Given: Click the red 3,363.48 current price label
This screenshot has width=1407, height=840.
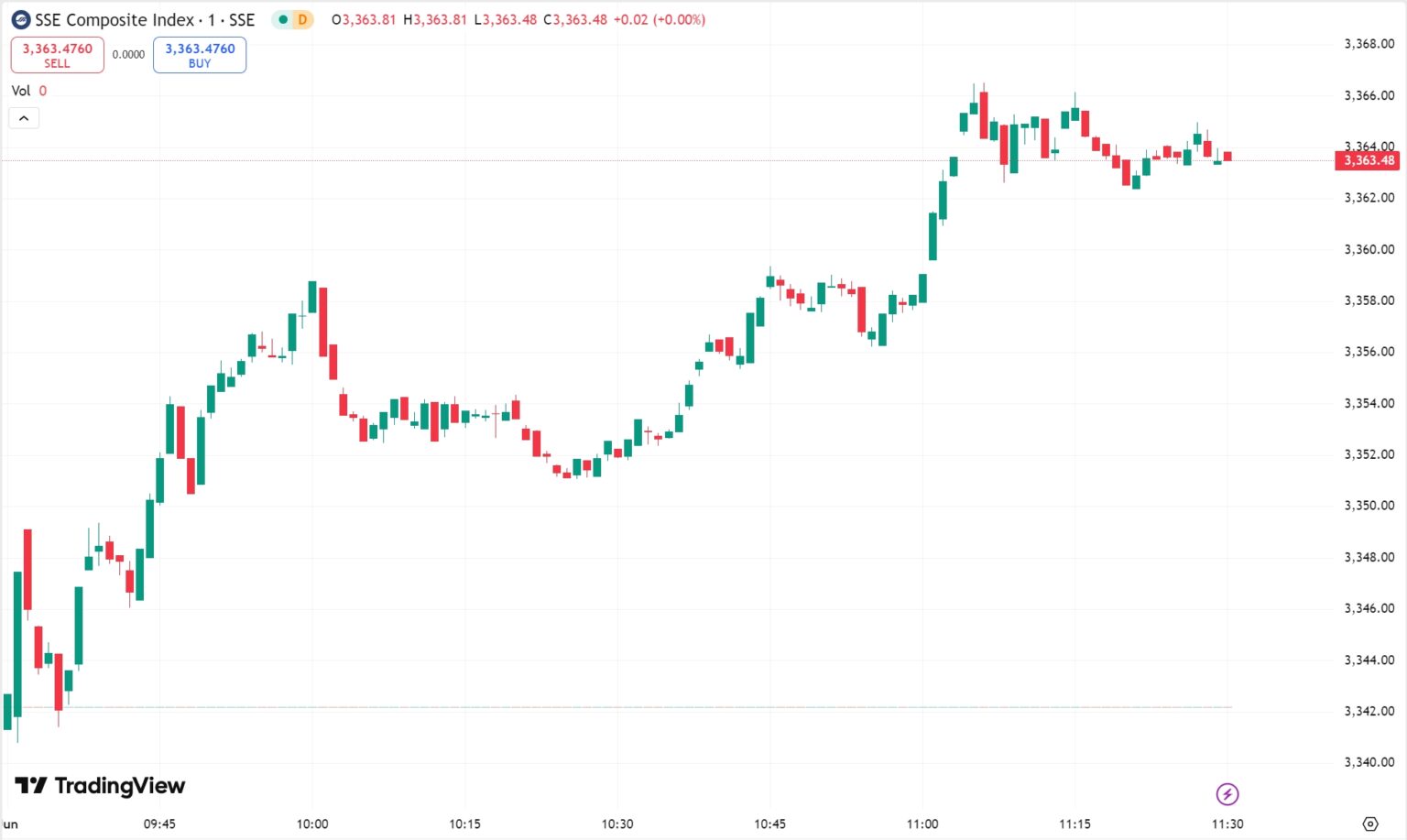Looking at the screenshot, I should pyautogui.click(x=1368, y=160).
